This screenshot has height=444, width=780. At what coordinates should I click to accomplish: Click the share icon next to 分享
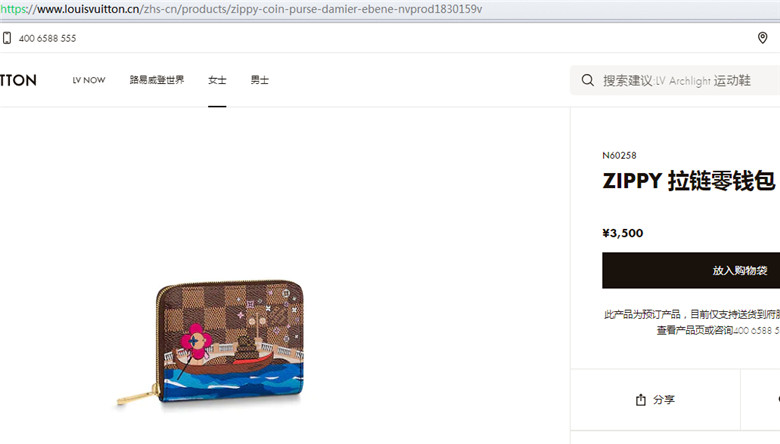click(x=641, y=399)
